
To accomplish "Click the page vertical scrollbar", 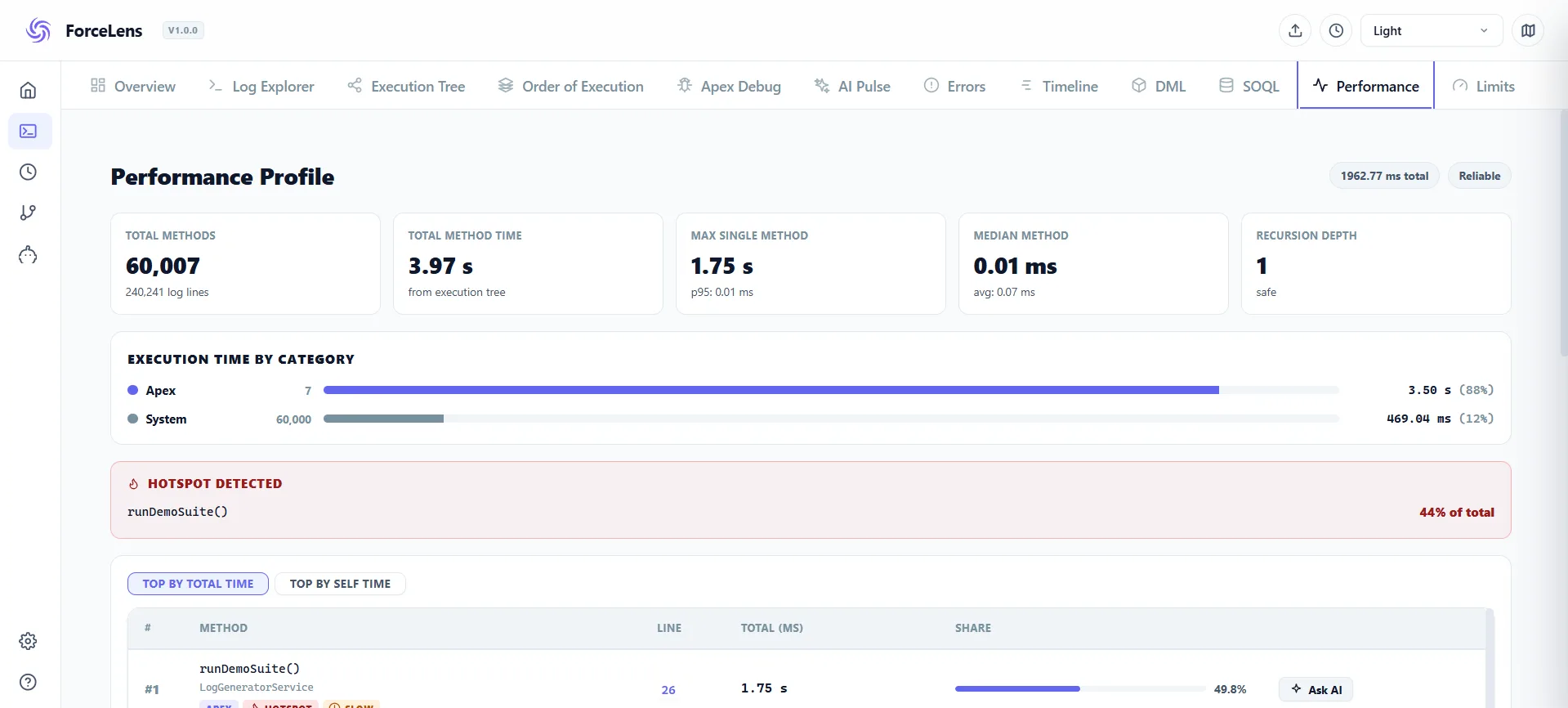I will coord(1563,233).
